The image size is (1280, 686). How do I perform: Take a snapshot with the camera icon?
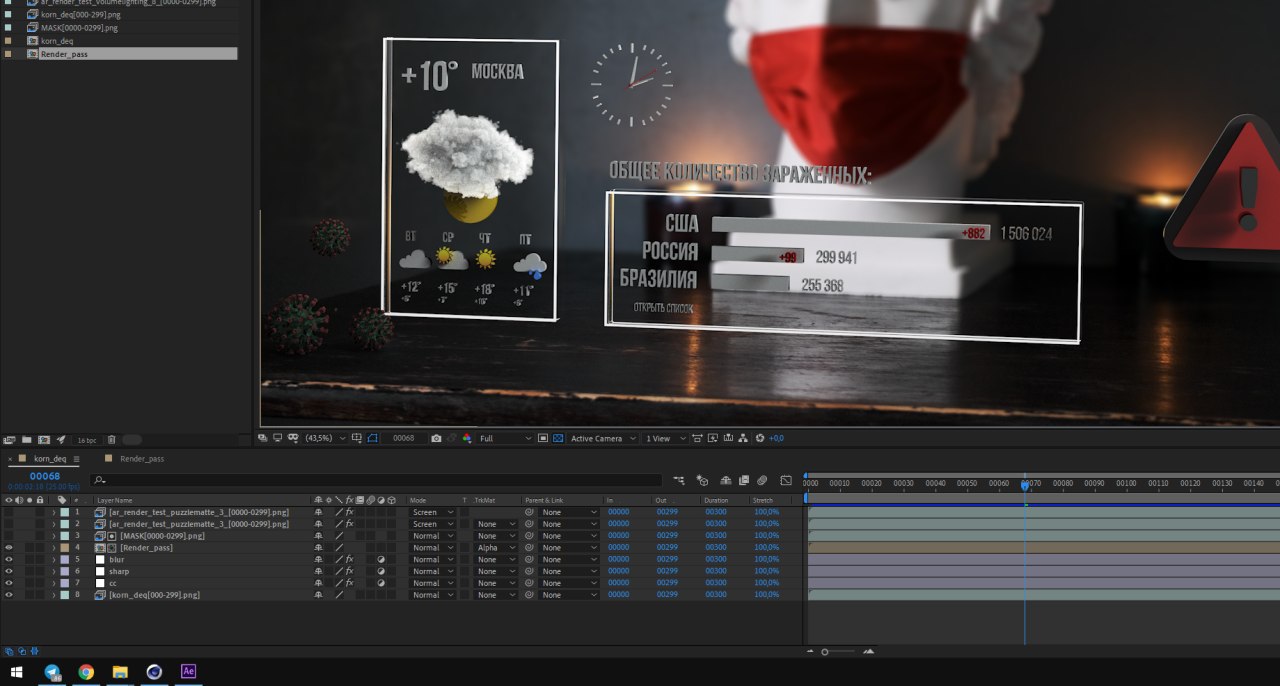pos(436,438)
